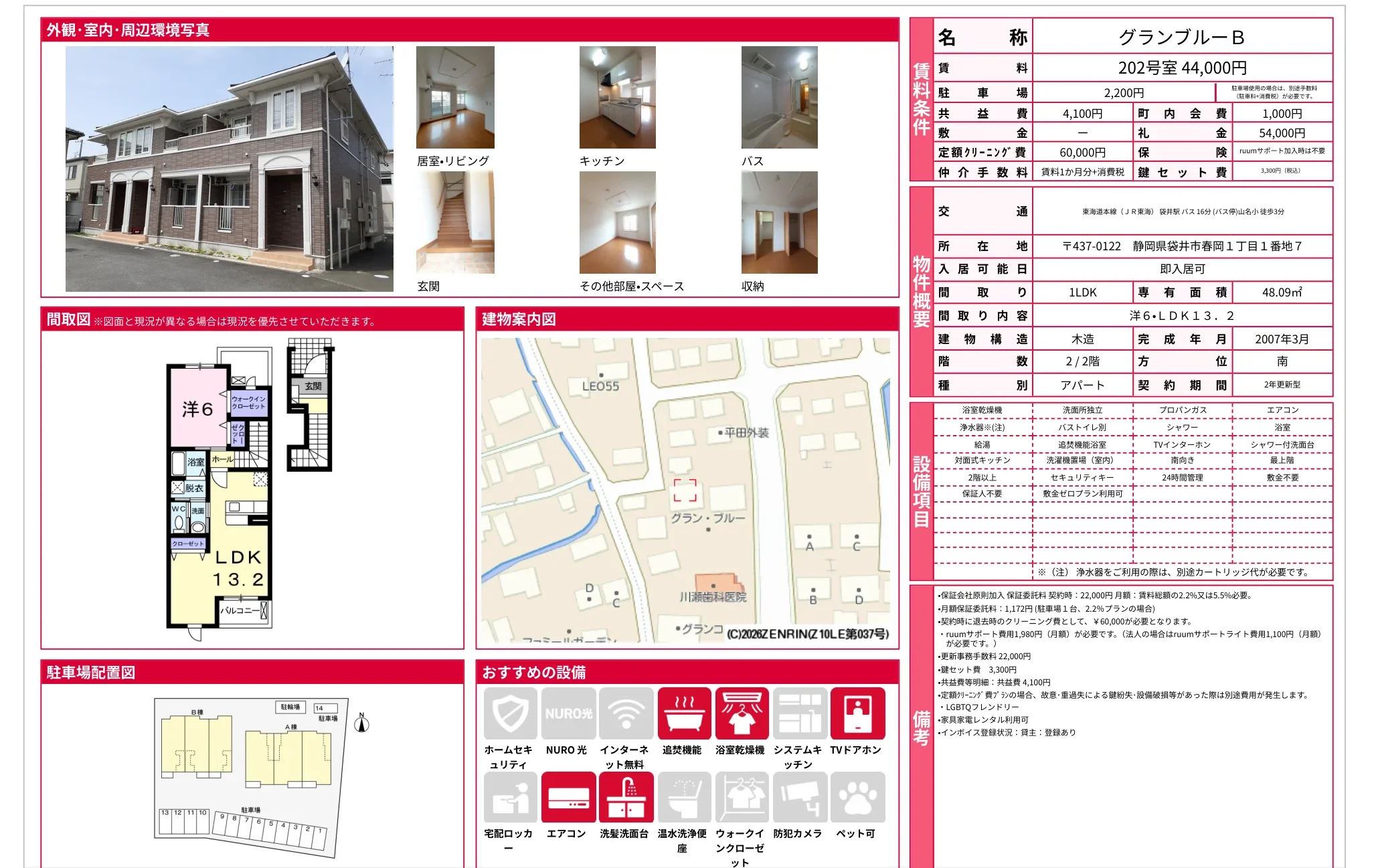Click the 1LDK layout value

tap(1083, 292)
